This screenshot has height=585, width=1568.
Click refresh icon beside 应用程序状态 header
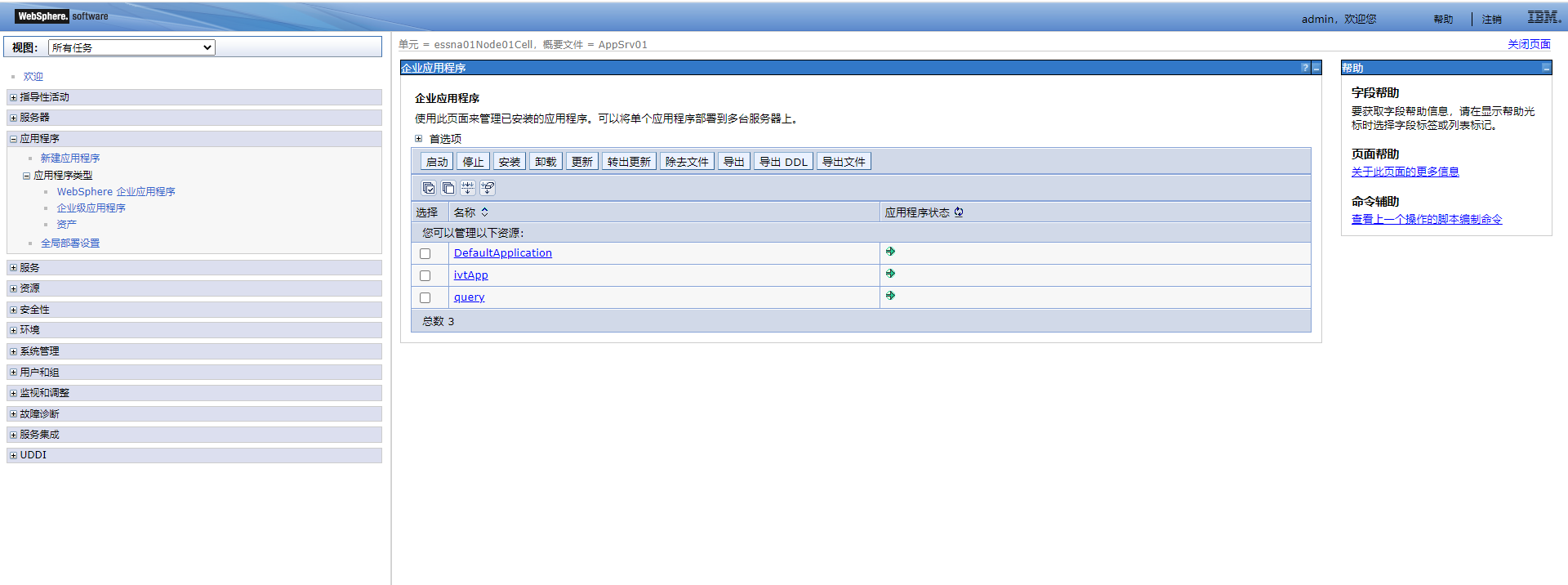point(959,212)
